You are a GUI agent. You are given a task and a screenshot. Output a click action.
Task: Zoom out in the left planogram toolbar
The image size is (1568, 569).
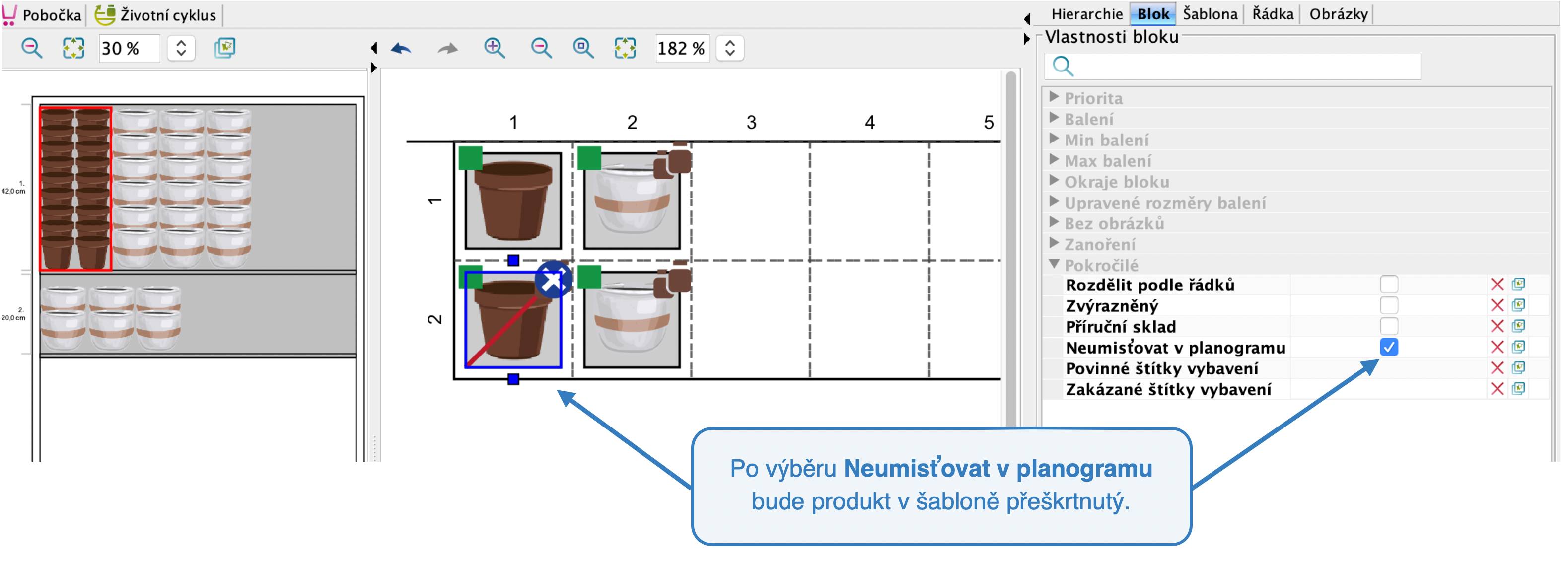[32, 48]
